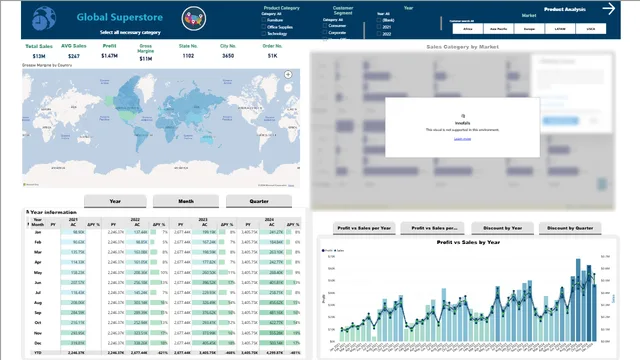Show the Discount by Year chart
The height and width of the screenshot is (360, 640).
point(502,228)
